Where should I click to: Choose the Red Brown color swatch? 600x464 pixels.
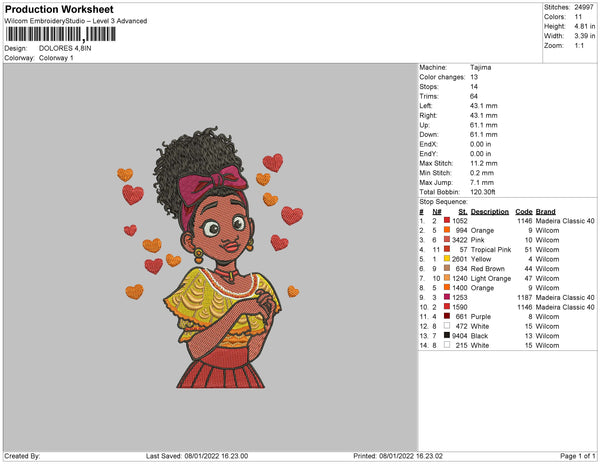click(447, 268)
